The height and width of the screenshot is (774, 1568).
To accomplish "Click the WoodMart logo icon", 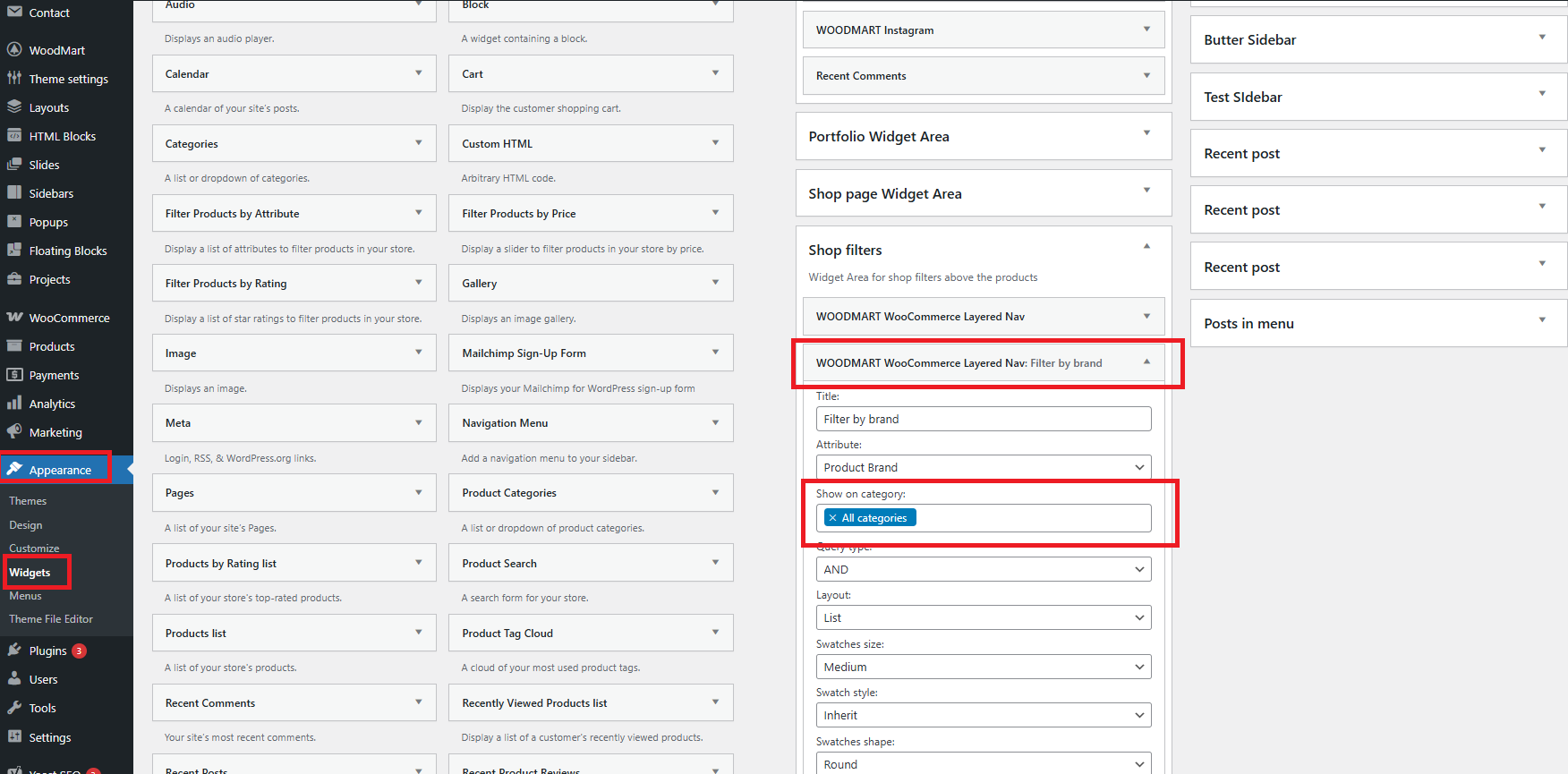I will 14,49.
